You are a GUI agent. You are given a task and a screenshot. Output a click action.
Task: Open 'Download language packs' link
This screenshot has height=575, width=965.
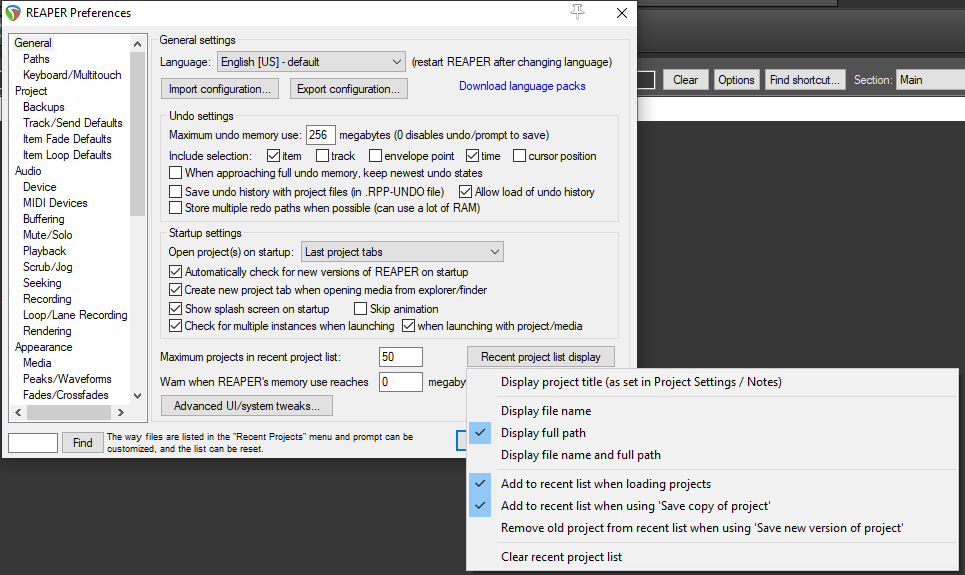click(x=522, y=86)
